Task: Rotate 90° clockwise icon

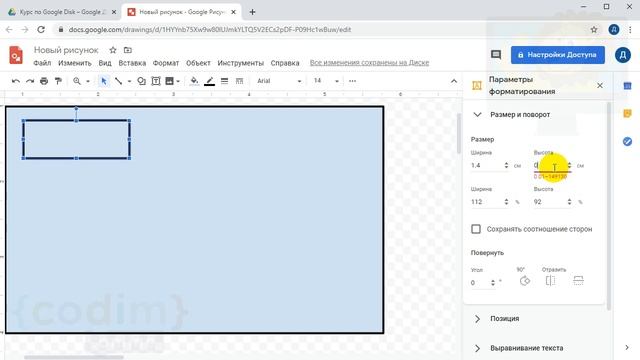Action: click(524, 281)
